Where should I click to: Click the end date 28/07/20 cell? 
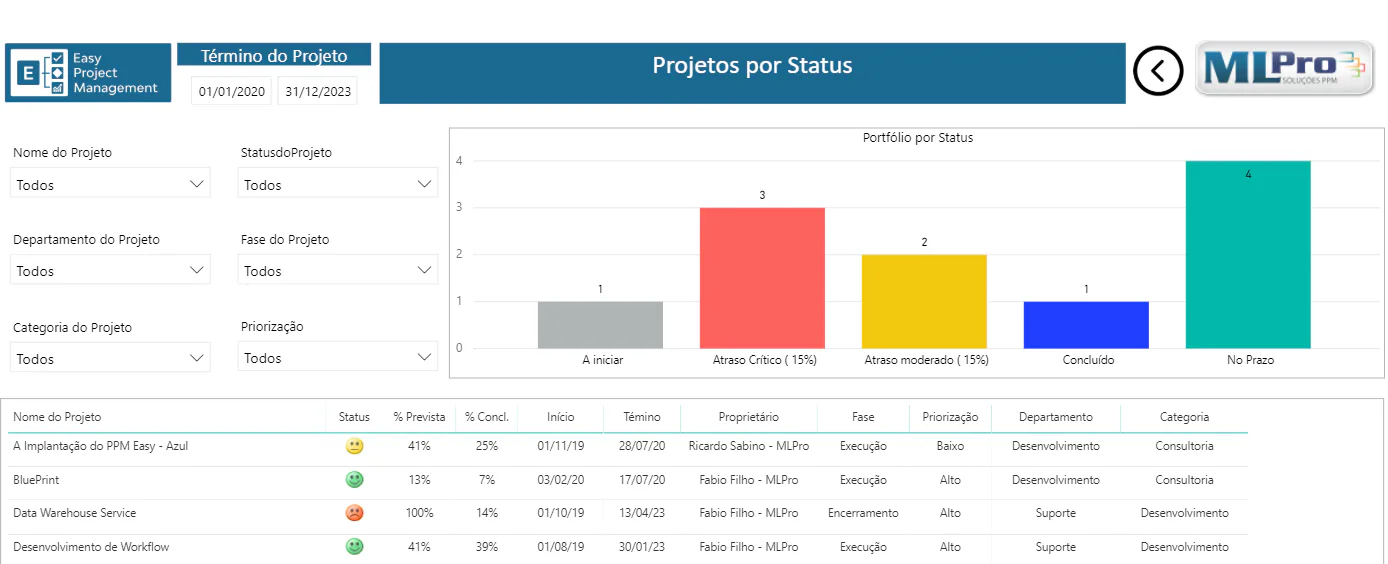coord(642,446)
